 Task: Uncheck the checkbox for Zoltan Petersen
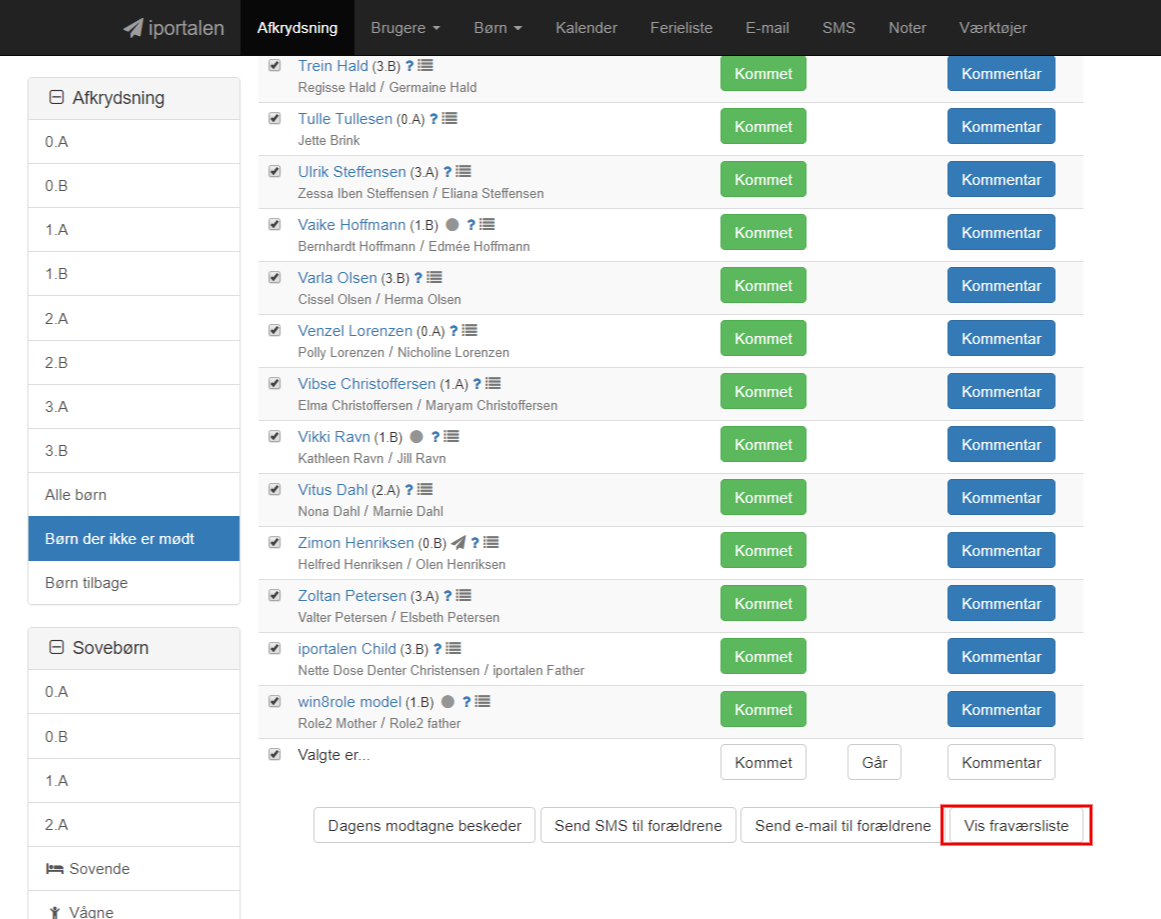click(x=275, y=595)
